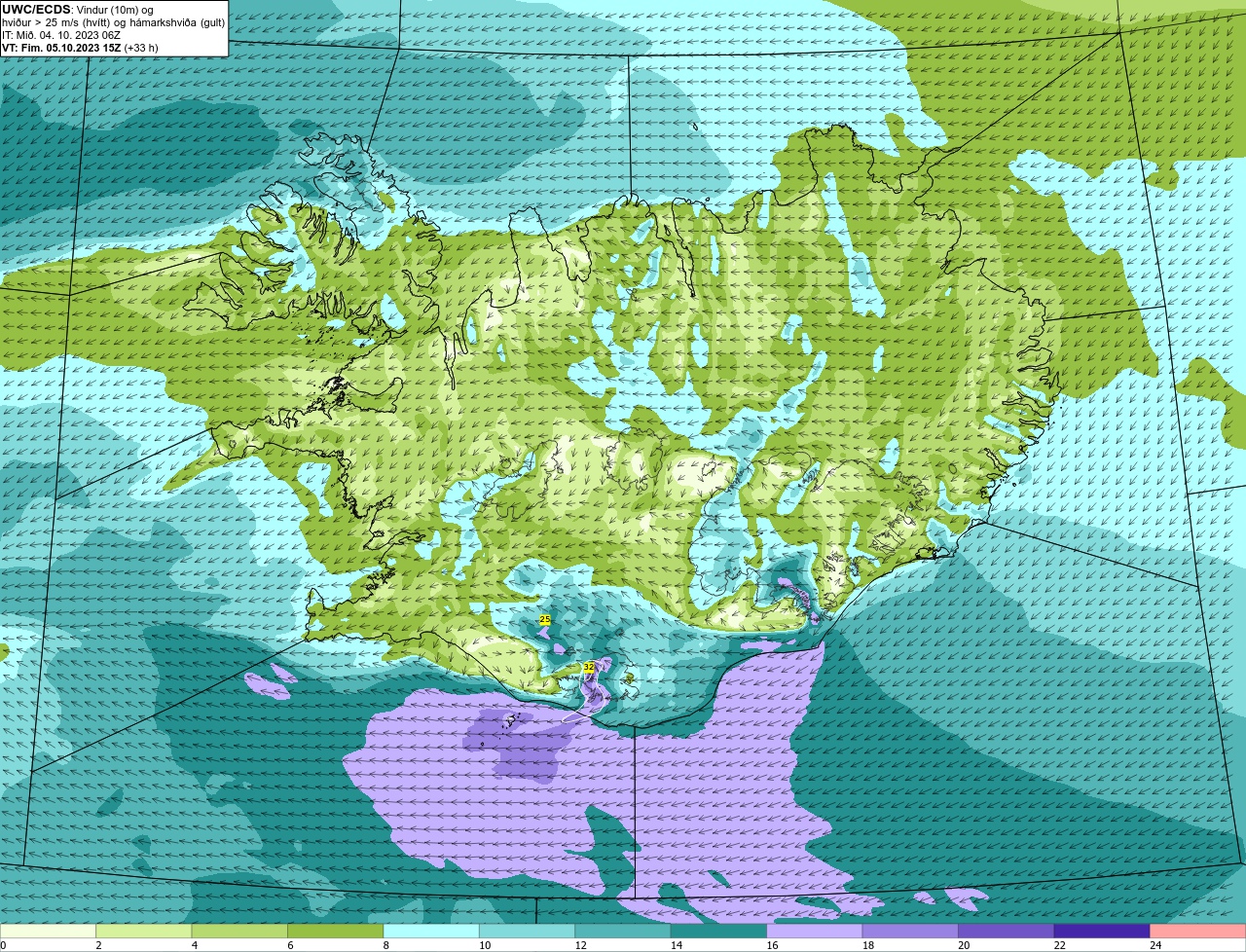The image size is (1246, 952).
Task: Select the olive green 6–8 m/s legend swatch
Action: click(x=336, y=931)
